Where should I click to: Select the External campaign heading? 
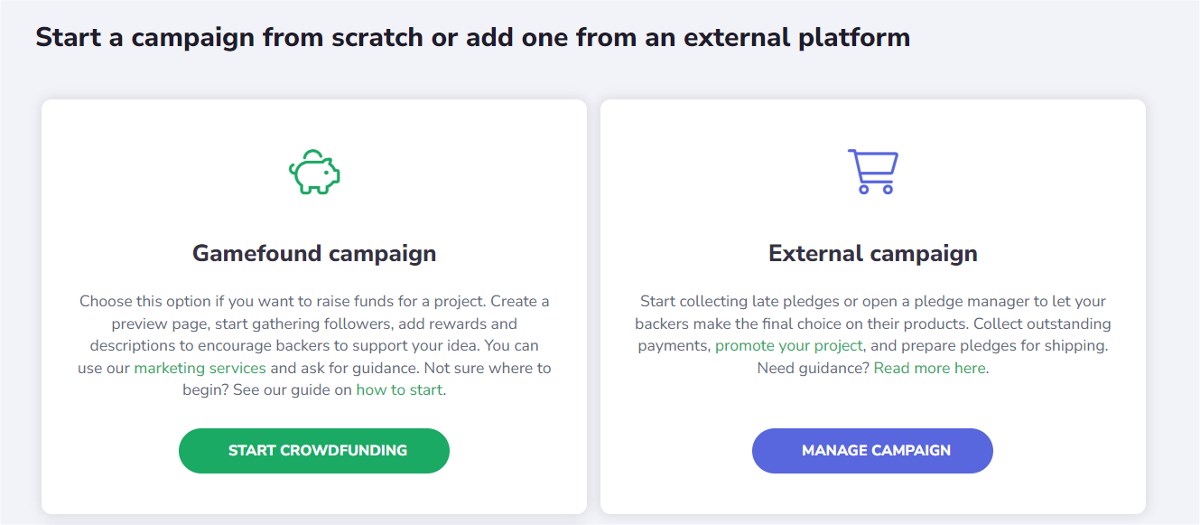pyautogui.click(x=873, y=253)
